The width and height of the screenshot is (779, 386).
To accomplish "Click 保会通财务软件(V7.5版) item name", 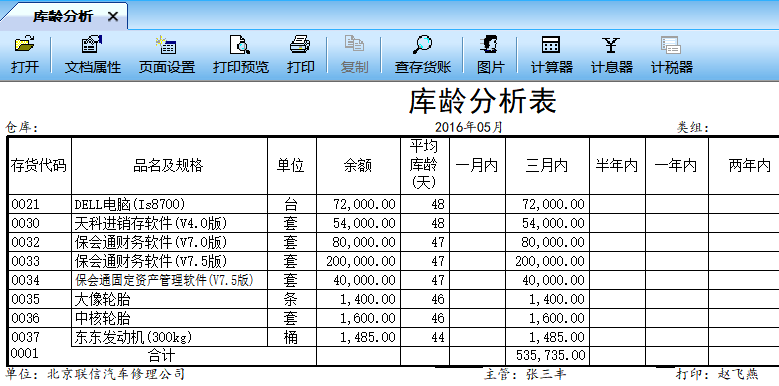I will click(151, 261).
